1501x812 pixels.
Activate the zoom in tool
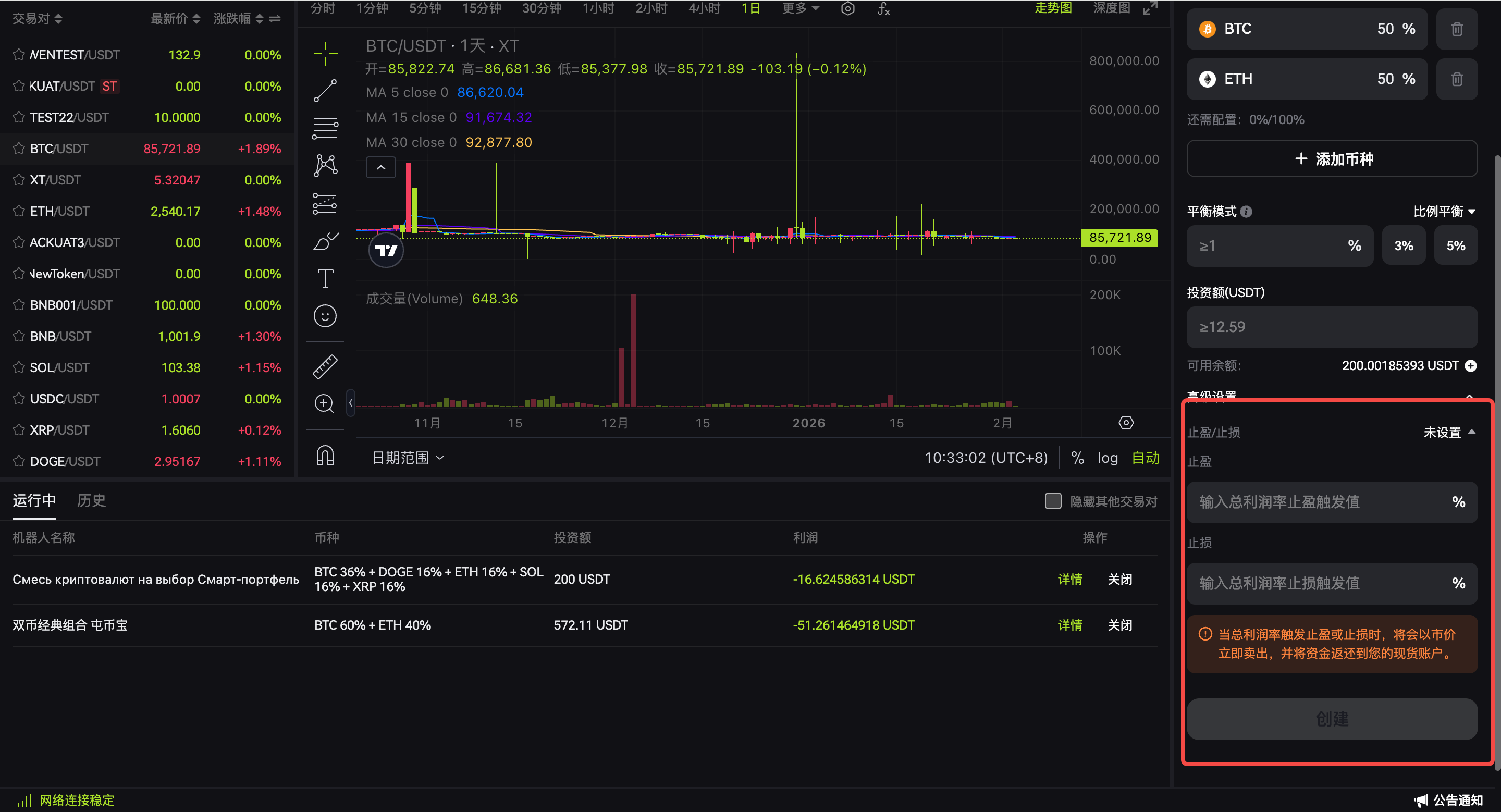point(324,403)
